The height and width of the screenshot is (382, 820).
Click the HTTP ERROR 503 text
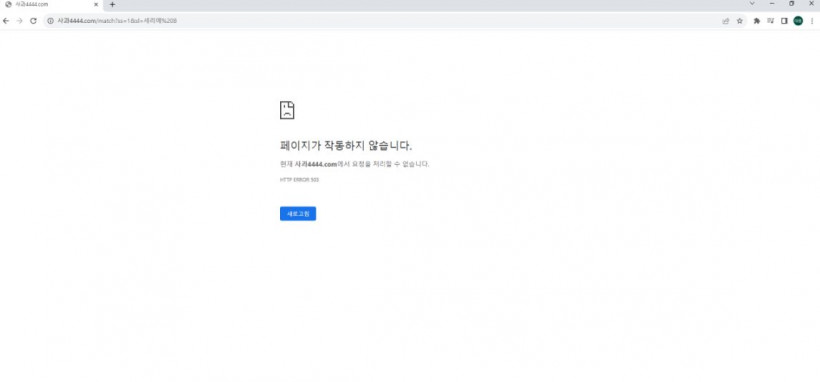pyautogui.click(x=299, y=179)
